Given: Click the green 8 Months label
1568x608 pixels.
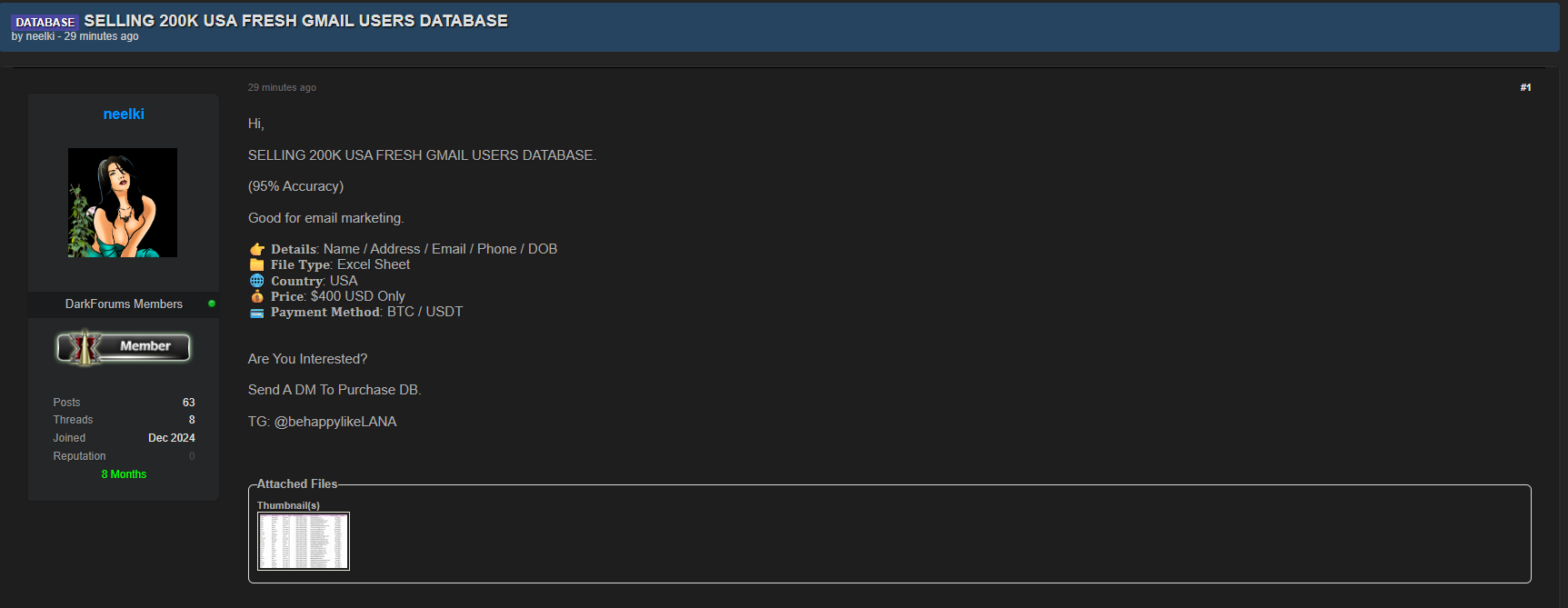Looking at the screenshot, I should point(124,474).
